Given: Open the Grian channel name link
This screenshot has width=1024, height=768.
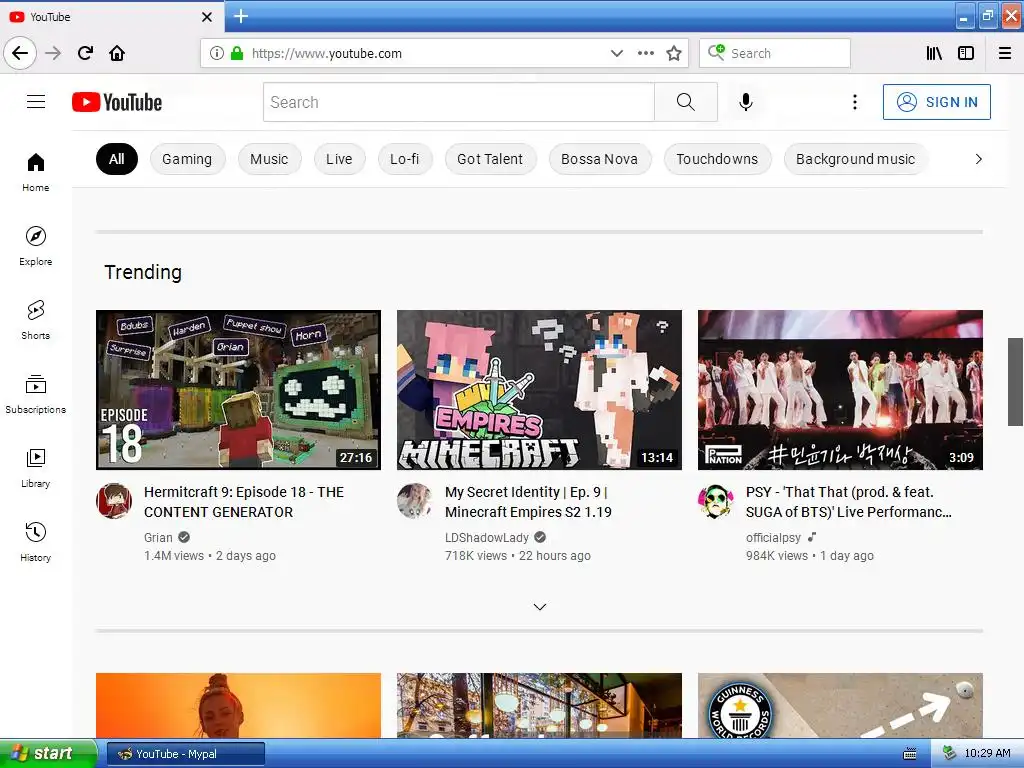Looking at the screenshot, I should [x=158, y=537].
